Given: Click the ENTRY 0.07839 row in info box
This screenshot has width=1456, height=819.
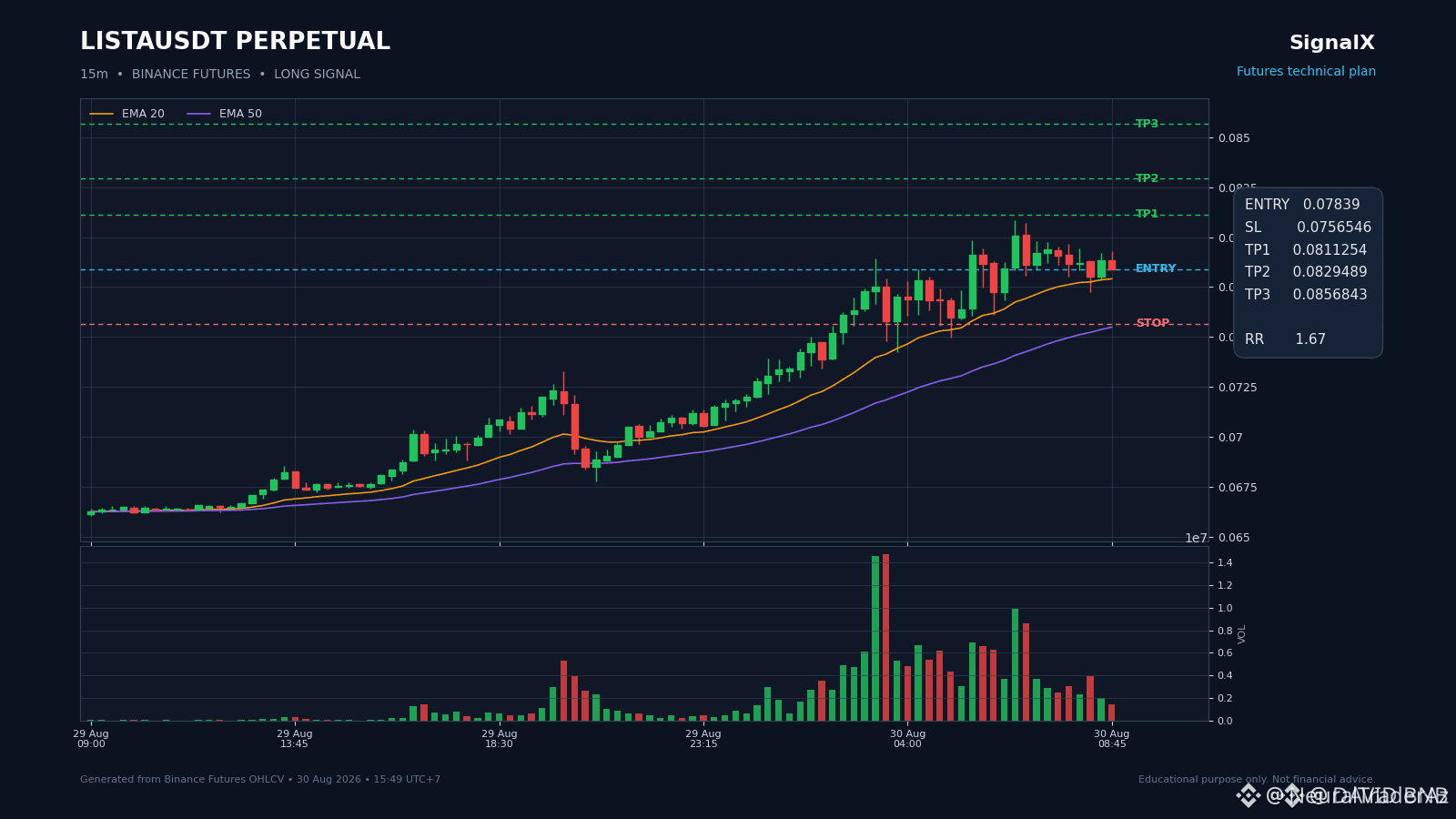Looking at the screenshot, I should coord(1302,205).
